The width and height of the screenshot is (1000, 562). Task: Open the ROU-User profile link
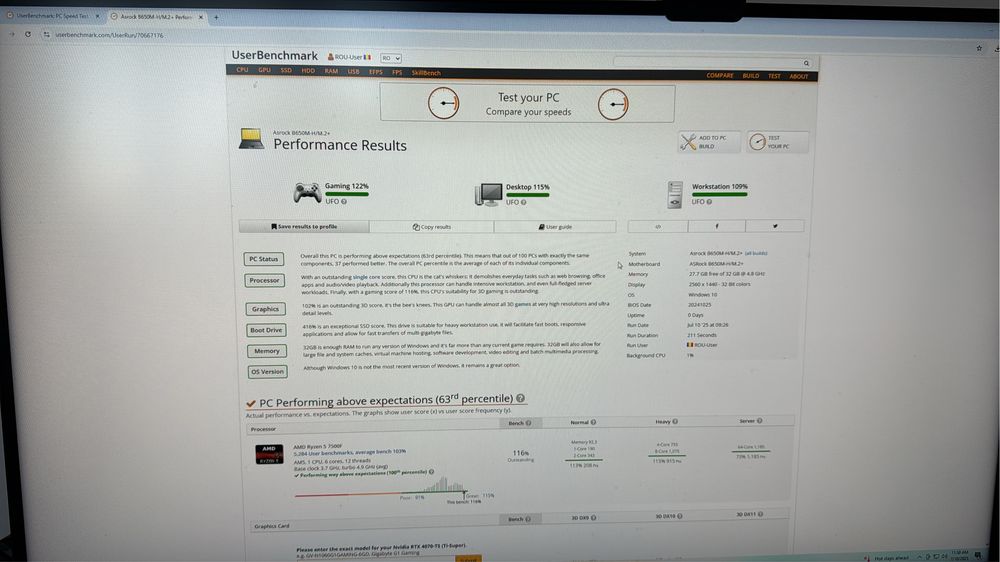(349, 57)
